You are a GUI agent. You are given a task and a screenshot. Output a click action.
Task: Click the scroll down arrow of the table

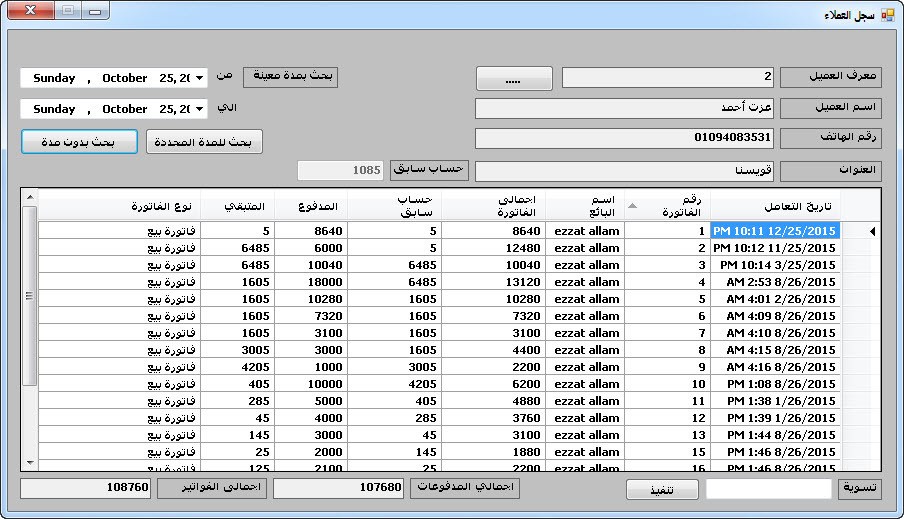[x=29, y=463]
